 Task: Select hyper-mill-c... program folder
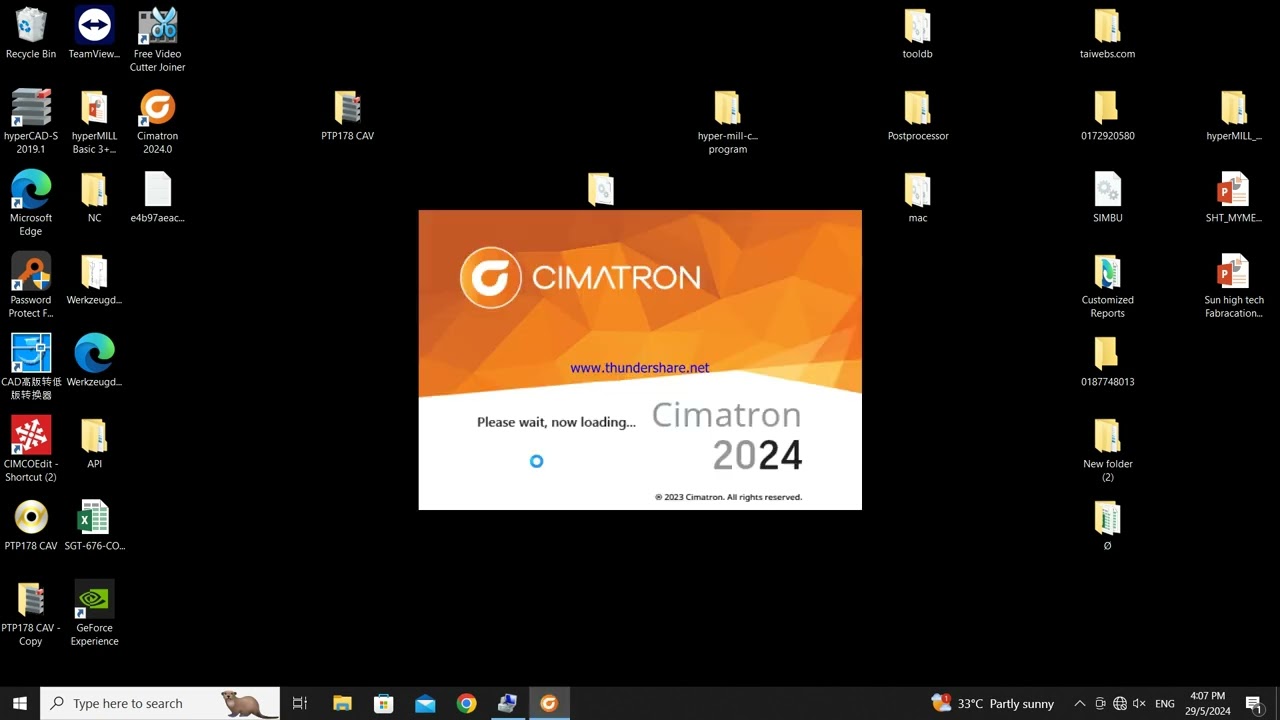(727, 122)
